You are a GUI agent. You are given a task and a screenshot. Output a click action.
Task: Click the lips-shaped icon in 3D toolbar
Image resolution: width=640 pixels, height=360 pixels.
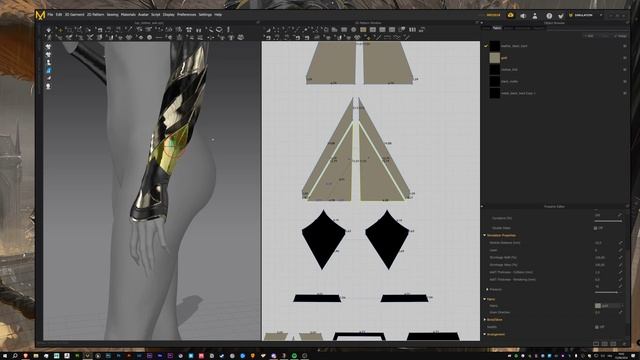[219, 30]
